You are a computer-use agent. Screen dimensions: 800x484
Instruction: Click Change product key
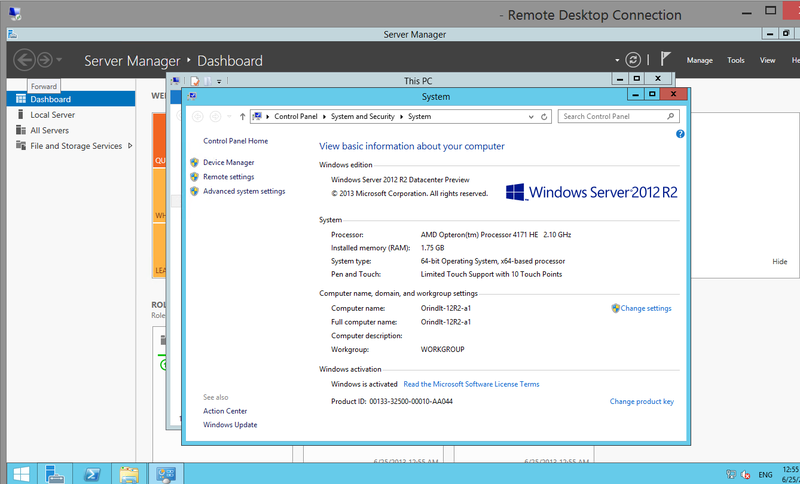pyautogui.click(x=641, y=401)
